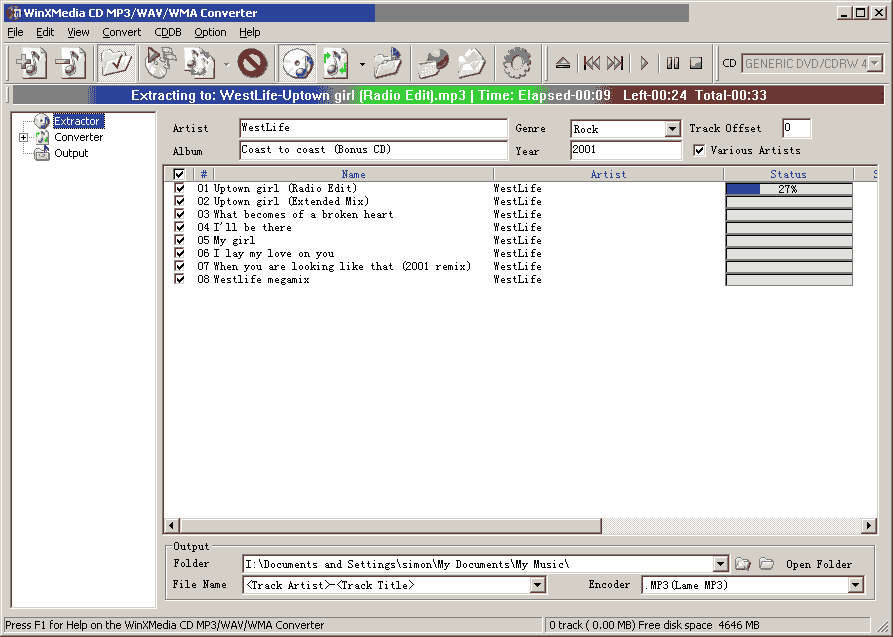
Task: Open the CD drive dropdown GENERIC DVD/CDRW
Action: [875, 64]
